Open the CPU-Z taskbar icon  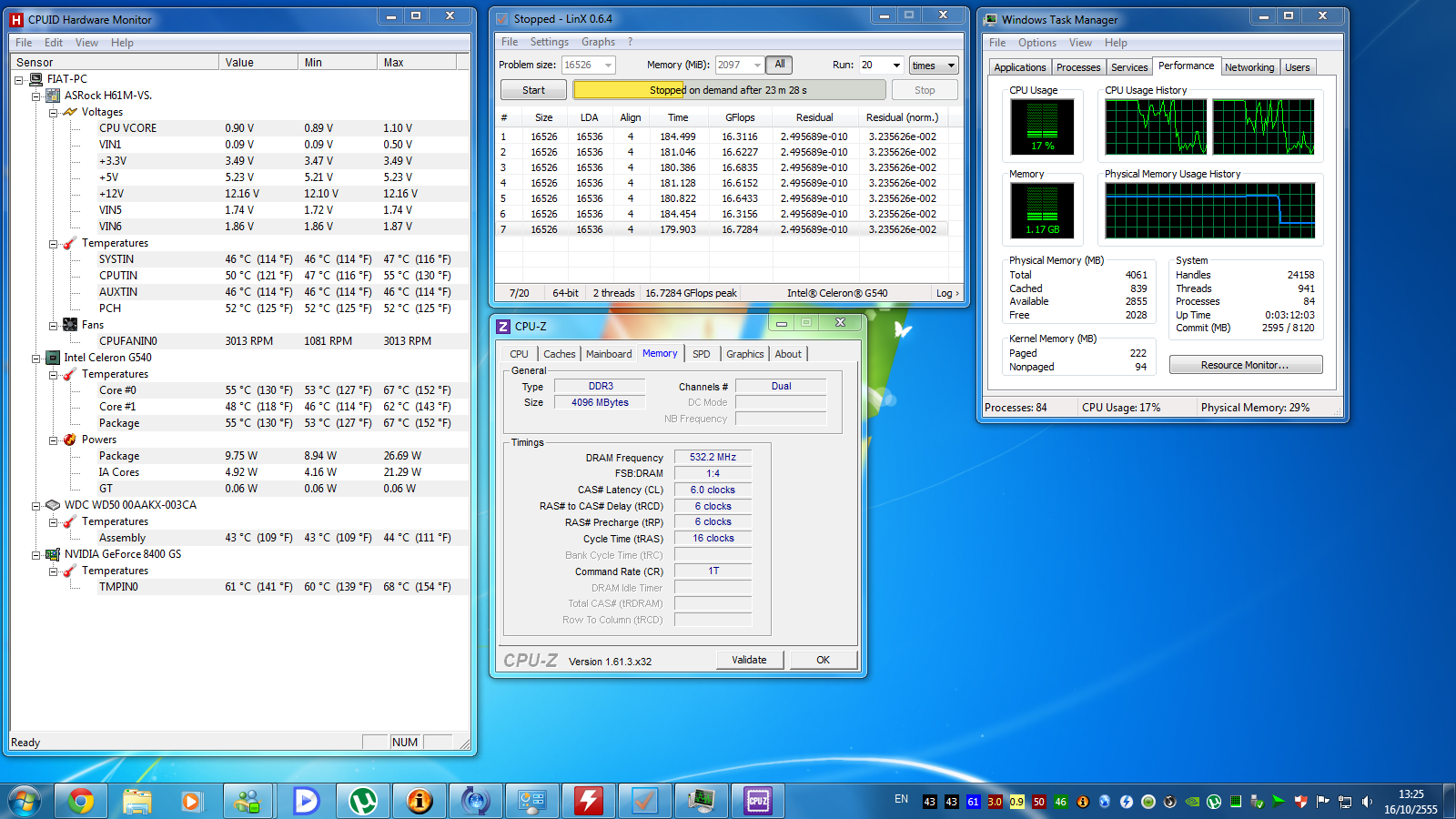[758, 801]
